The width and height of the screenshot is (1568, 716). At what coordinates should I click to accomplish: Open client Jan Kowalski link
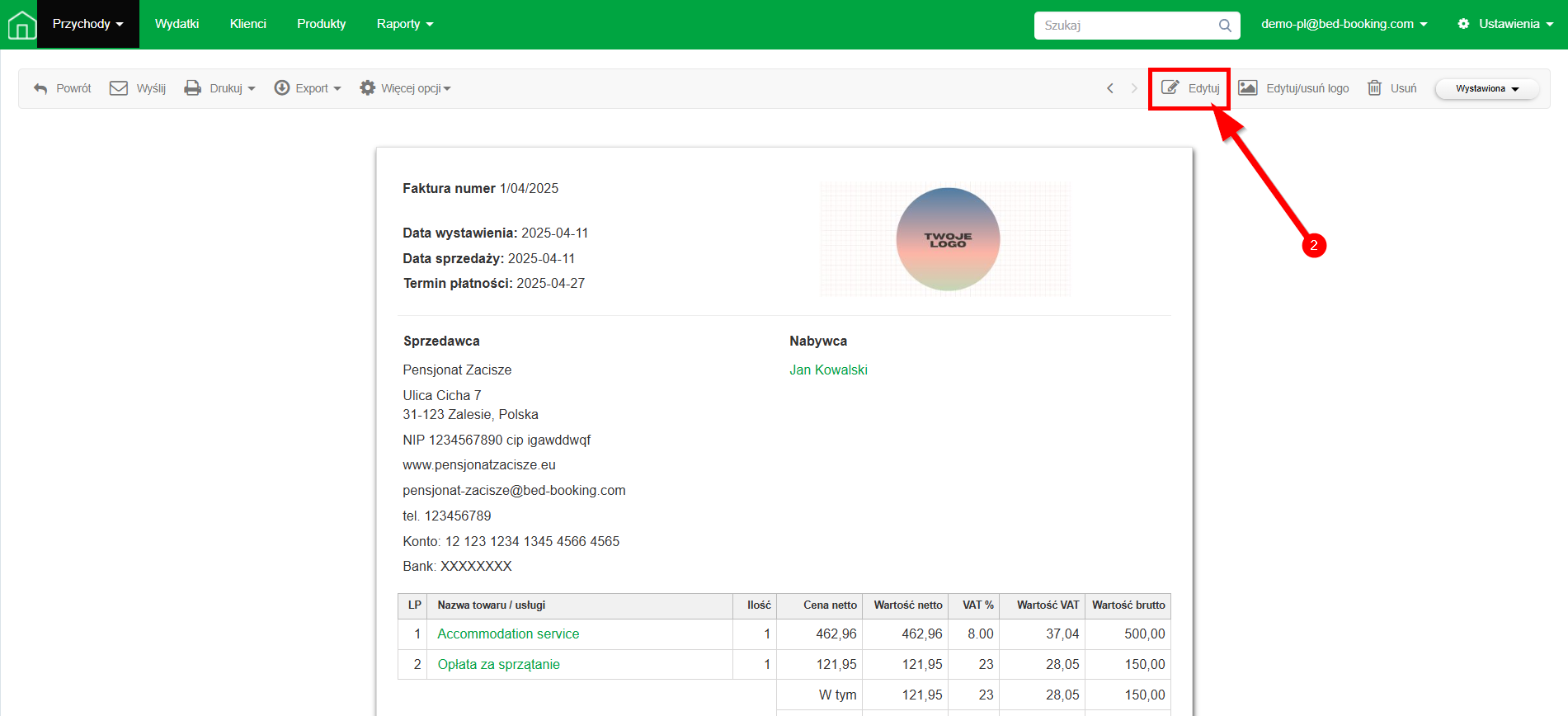pos(828,370)
